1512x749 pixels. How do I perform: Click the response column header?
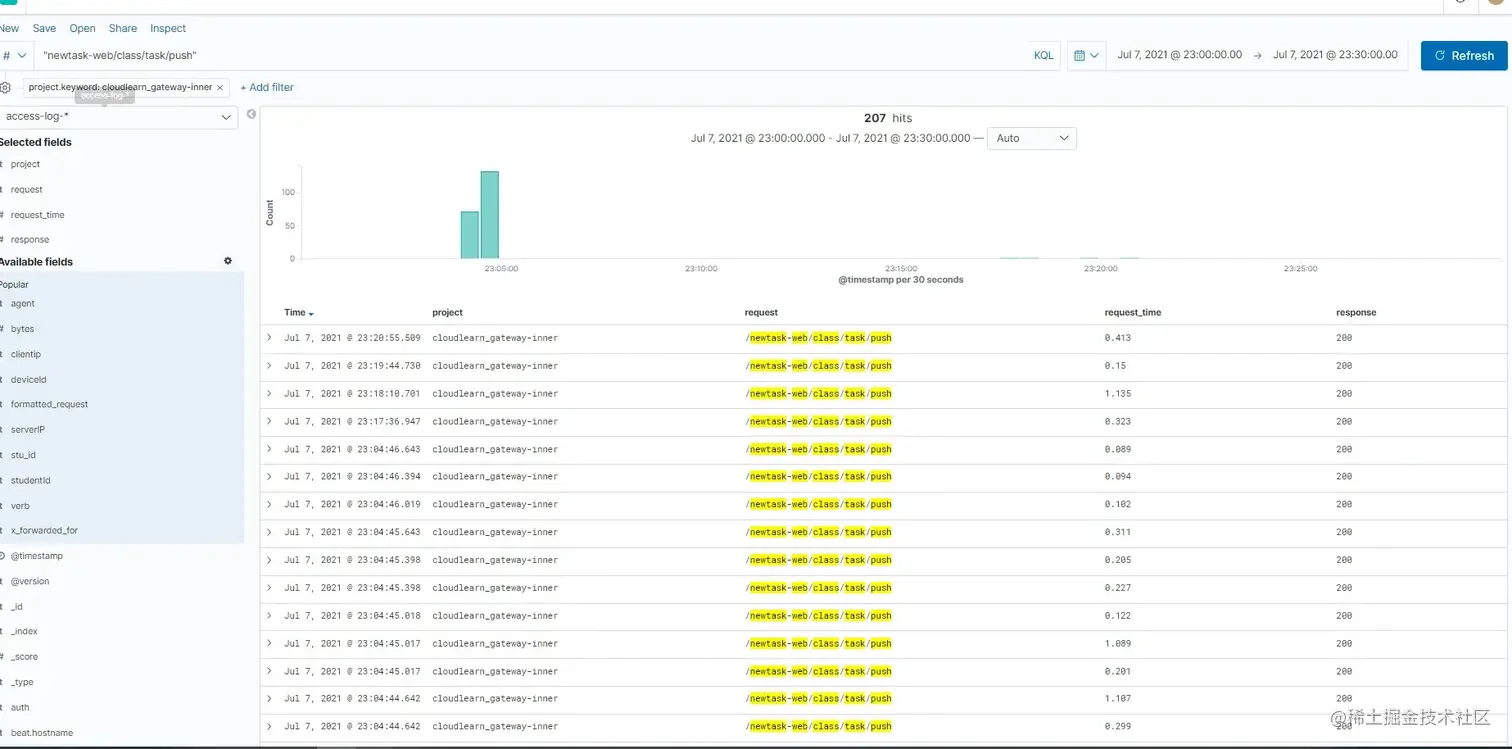(1356, 313)
